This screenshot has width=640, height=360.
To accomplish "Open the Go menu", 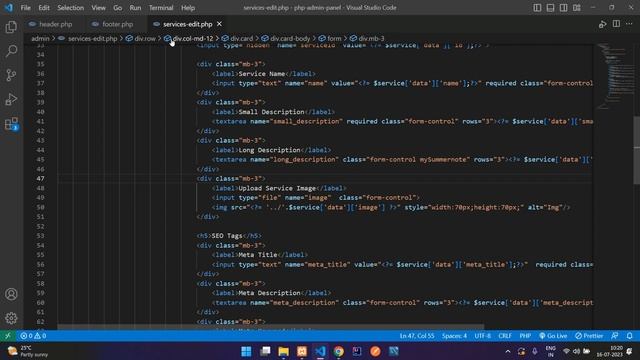I will tap(118, 8).
